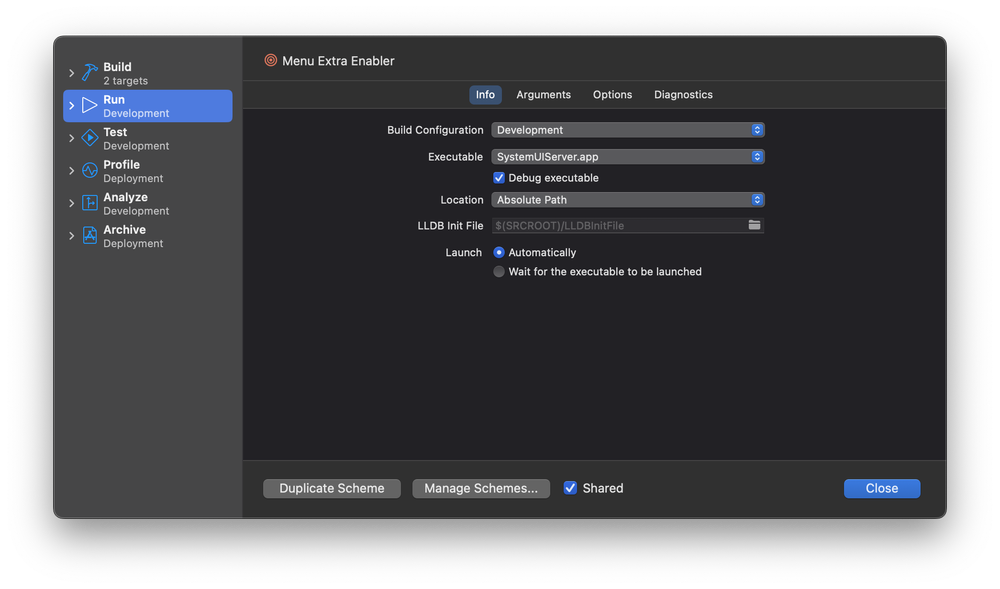This screenshot has width=1000, height=589.
Task: Open the Location Absolute Path dropdown
Action: click(628, 200)
